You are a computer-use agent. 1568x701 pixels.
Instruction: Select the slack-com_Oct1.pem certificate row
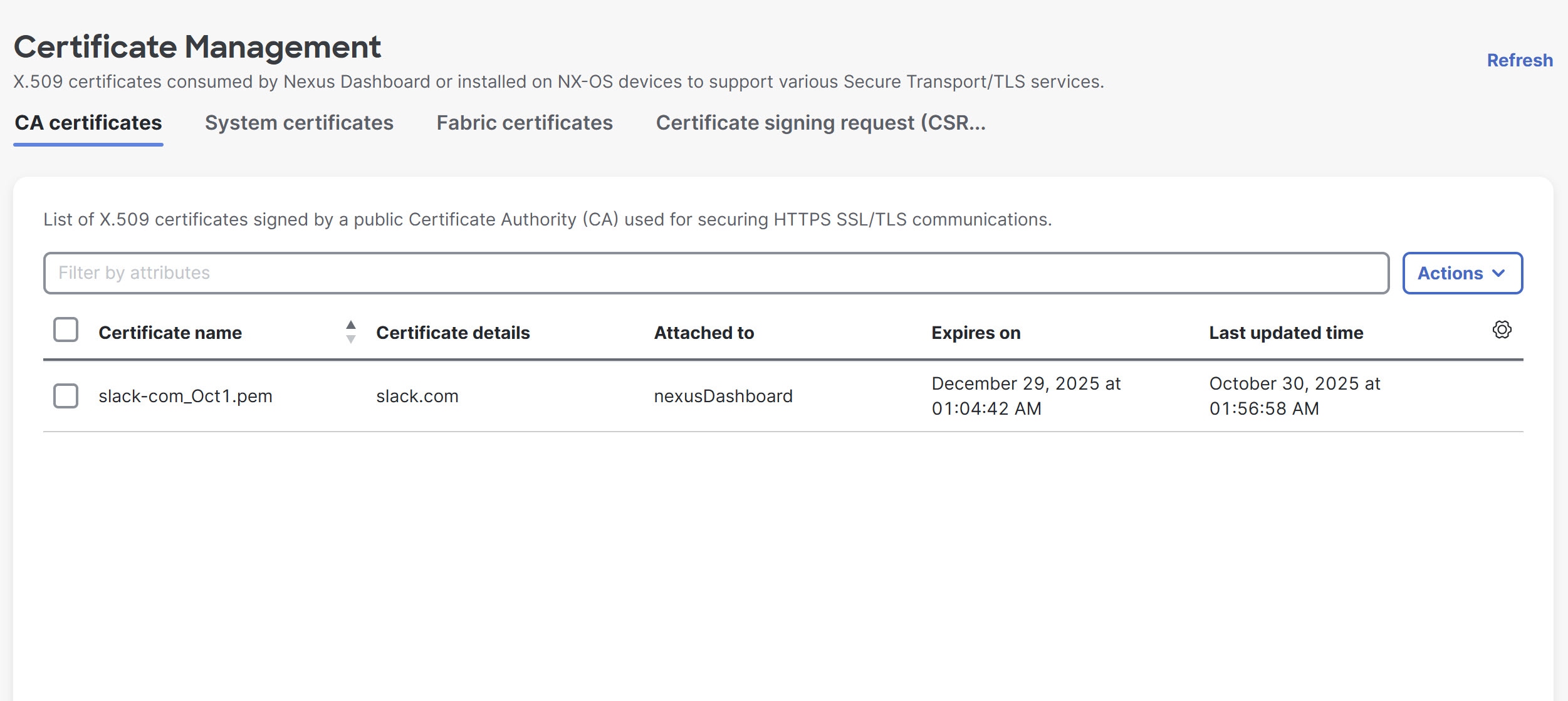[x=186, y=395]
